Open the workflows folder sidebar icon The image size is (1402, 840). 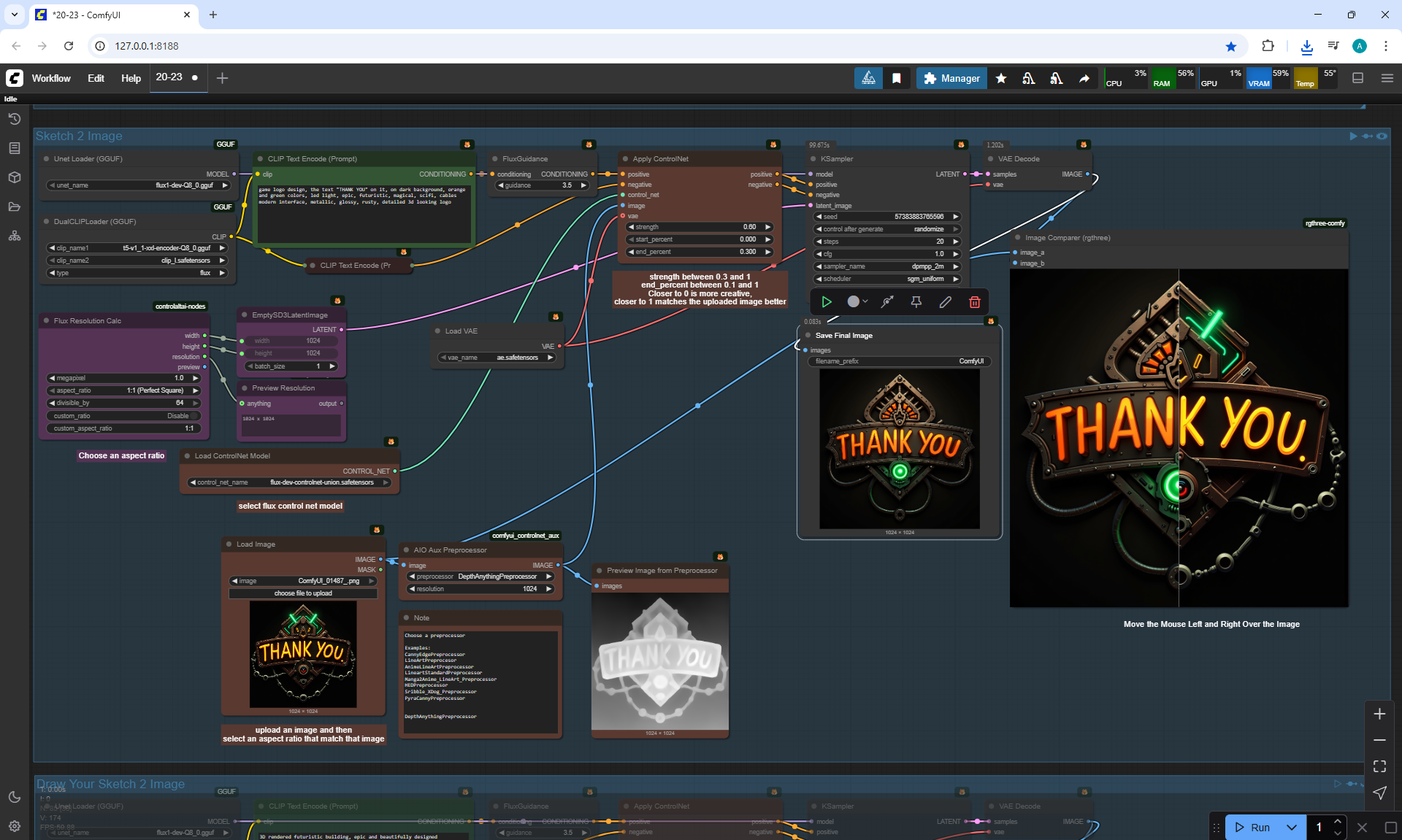(x=15, y=207)
